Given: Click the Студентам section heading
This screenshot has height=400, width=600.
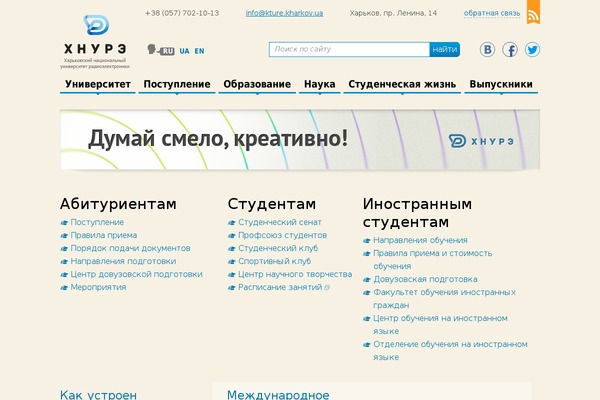Looking at the screenshot, I should (272, 204).
